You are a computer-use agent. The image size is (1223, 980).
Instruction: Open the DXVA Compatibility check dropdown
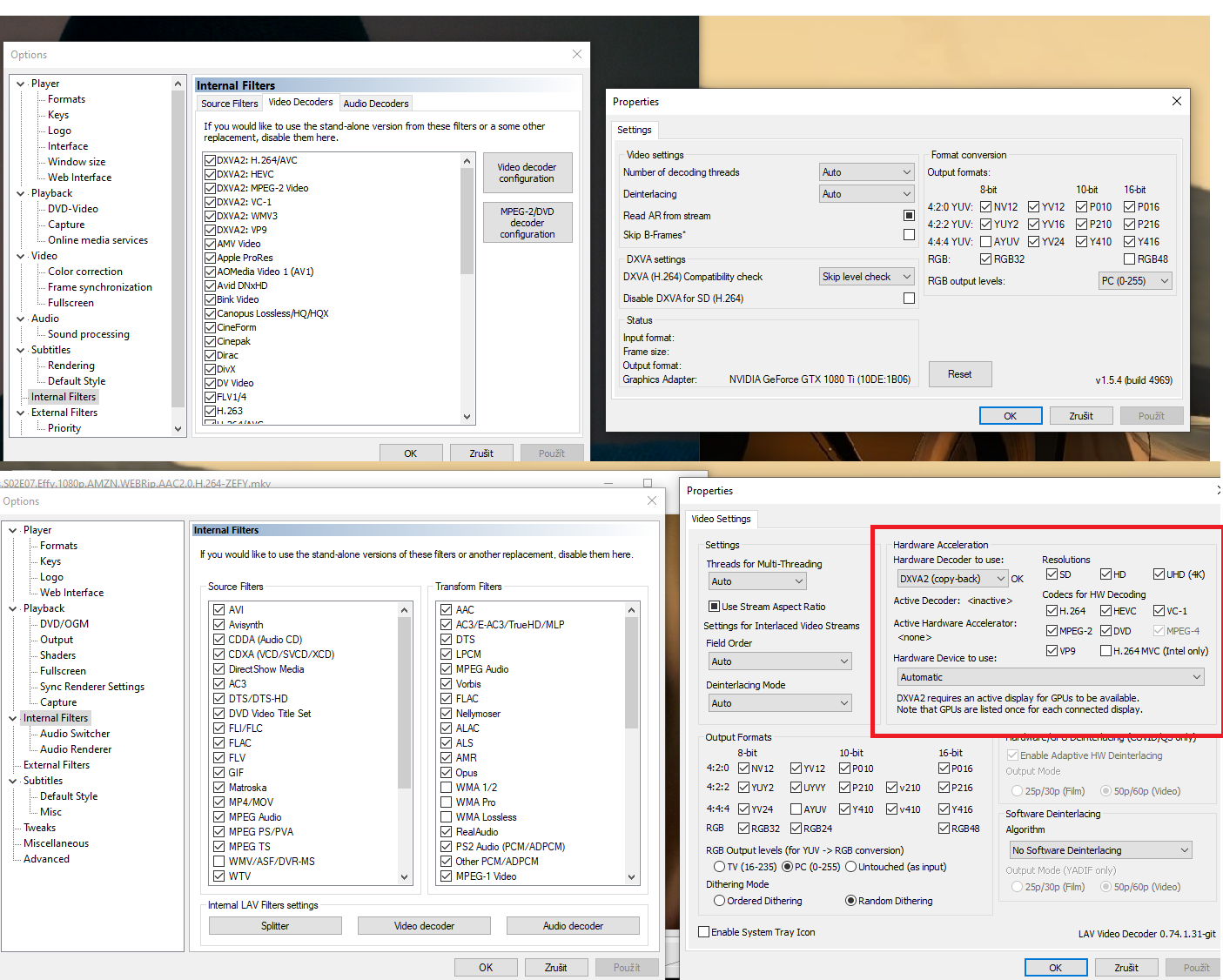(x=866, y=277)
